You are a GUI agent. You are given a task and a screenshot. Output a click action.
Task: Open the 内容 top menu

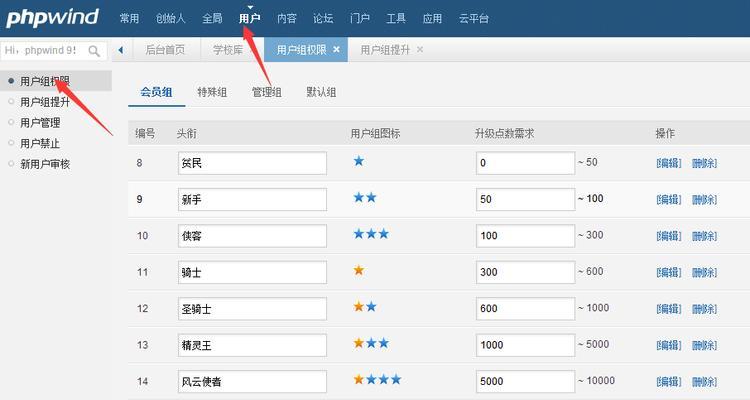(x=287, y=19)
